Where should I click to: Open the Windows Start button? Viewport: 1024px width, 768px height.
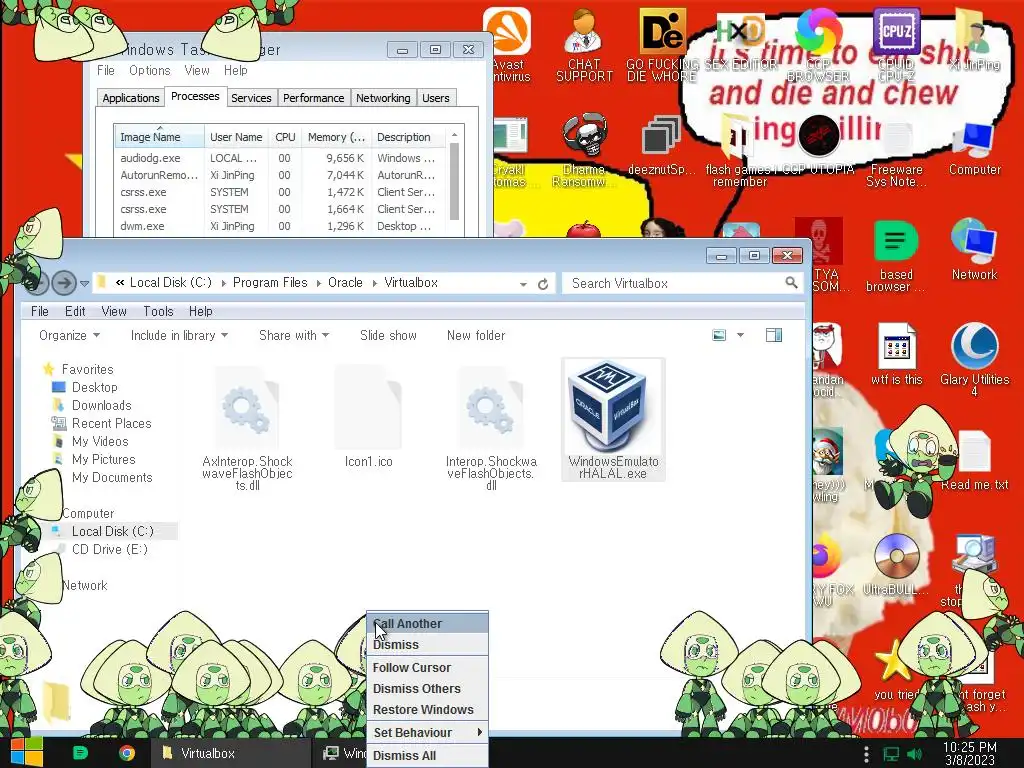[x=27, y=752]
